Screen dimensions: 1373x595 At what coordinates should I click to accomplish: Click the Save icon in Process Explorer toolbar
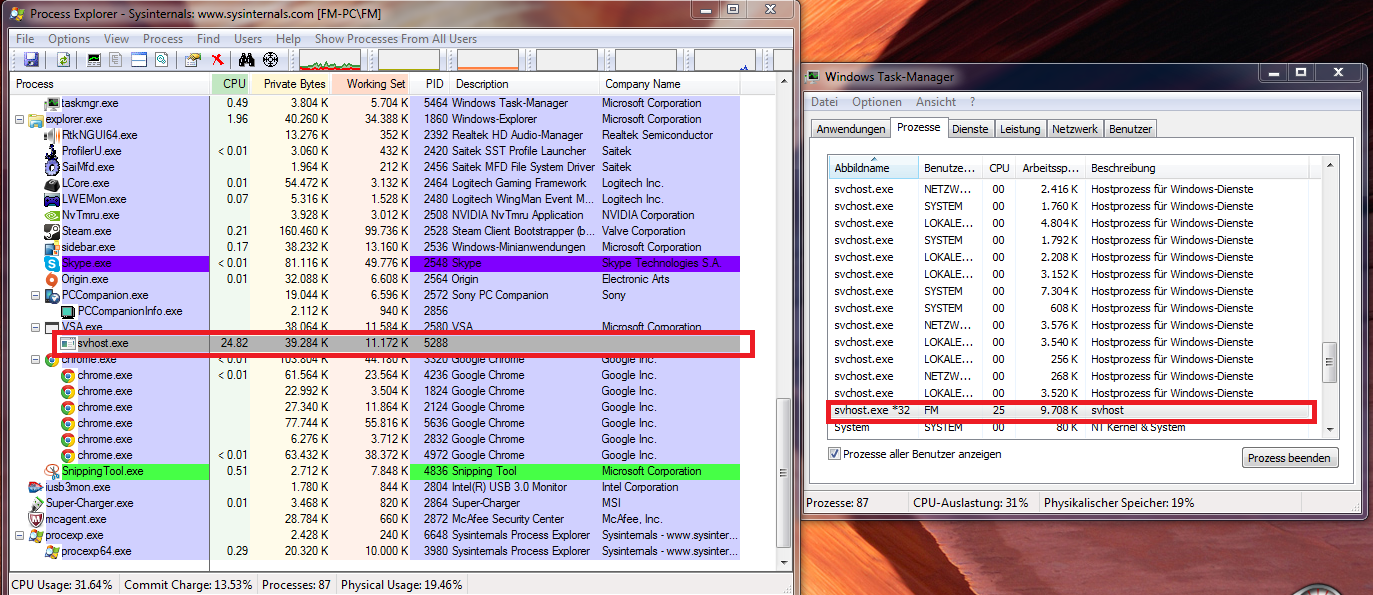click(x=31, y=60)
